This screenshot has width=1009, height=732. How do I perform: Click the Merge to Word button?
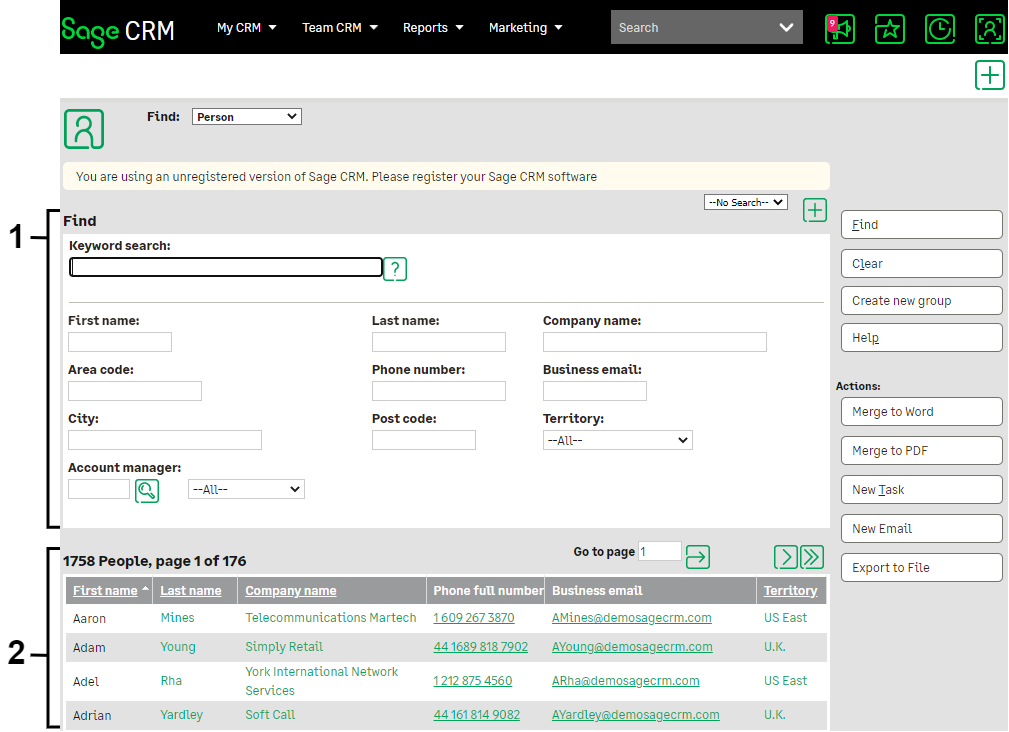[x=921, y=412]
